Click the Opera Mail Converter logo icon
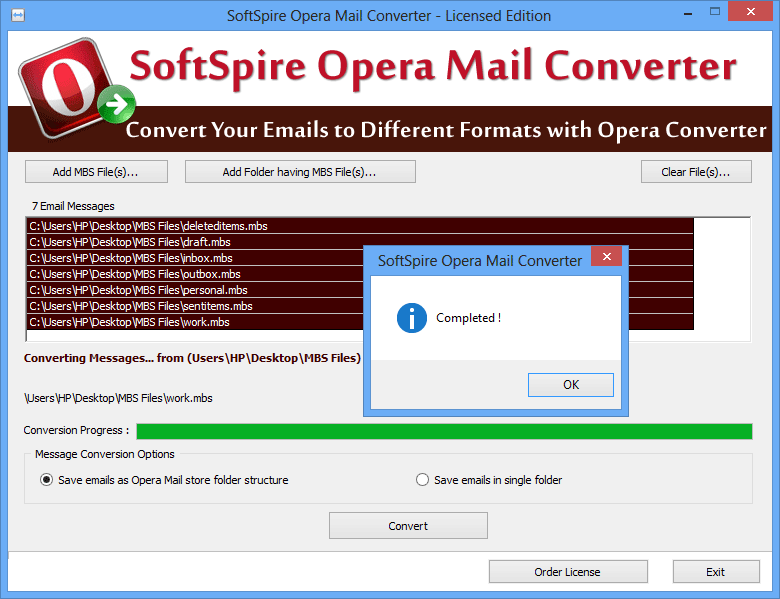The width and height of the screenshot is (780, 599). pyautogui.click(x=76, y=89)
